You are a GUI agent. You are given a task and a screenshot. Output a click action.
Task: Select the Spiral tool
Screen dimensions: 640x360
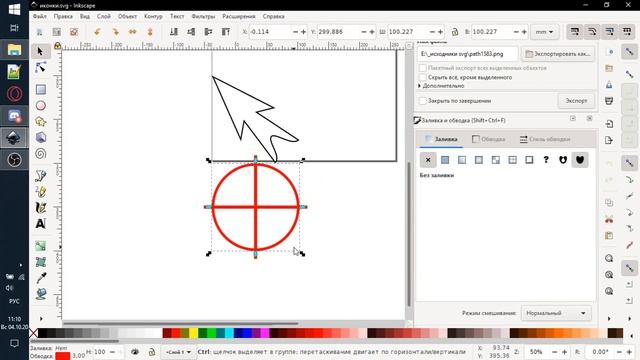40,153
